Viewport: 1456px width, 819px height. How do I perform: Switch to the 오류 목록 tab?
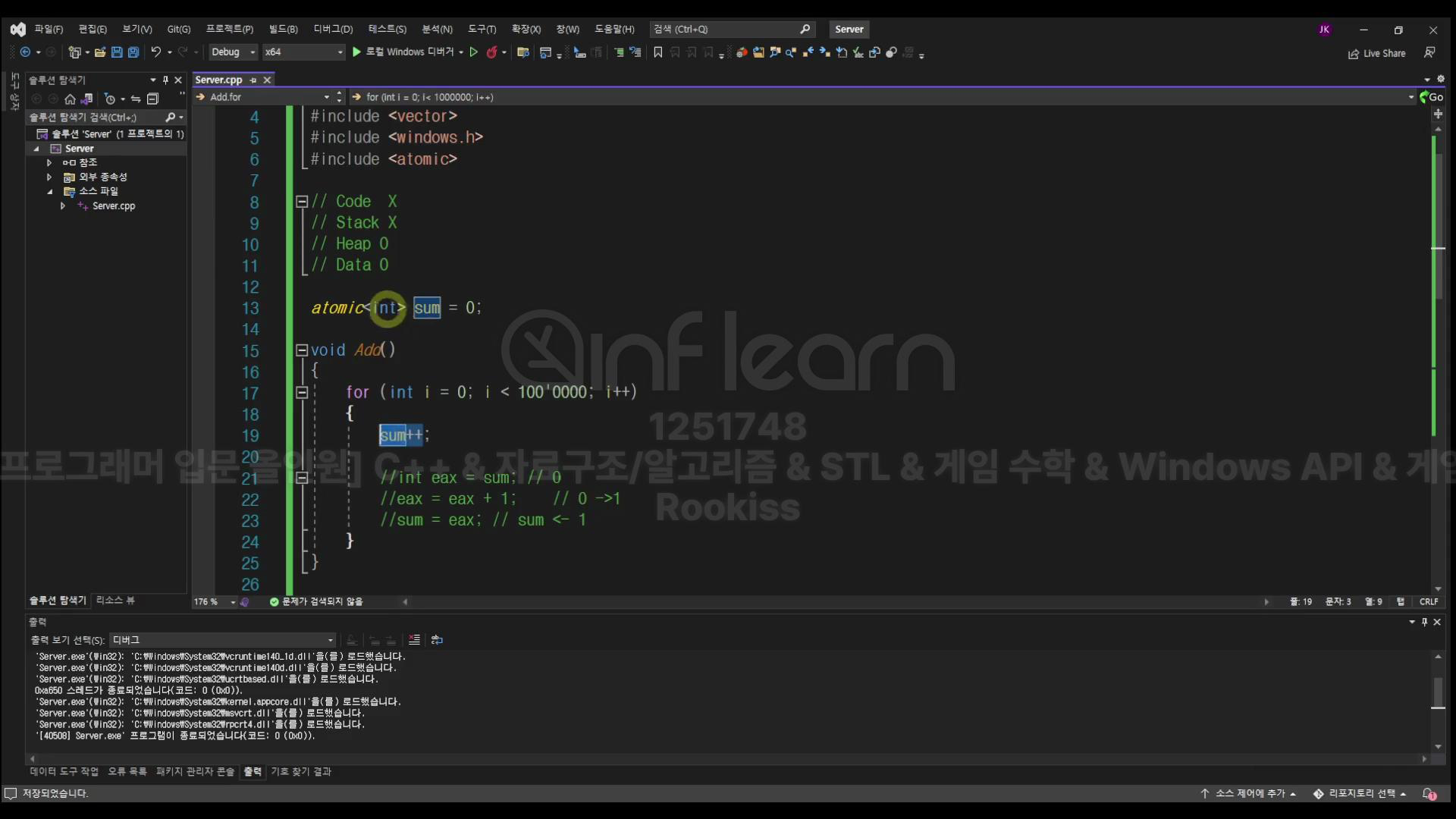[127, 771]
